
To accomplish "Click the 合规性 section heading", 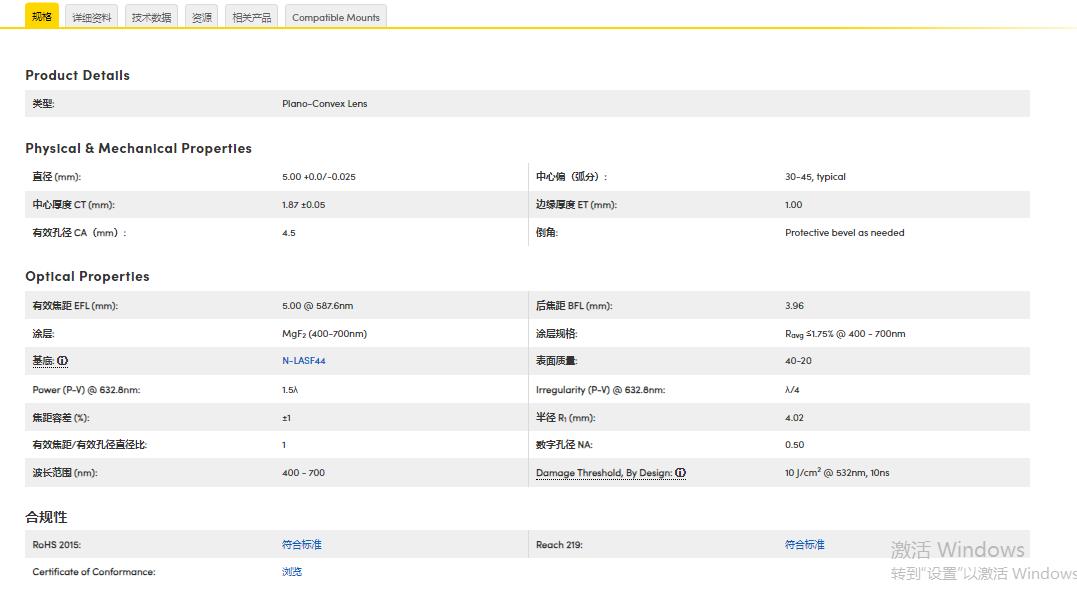I will pyautogui.click(x=46, y=517).
